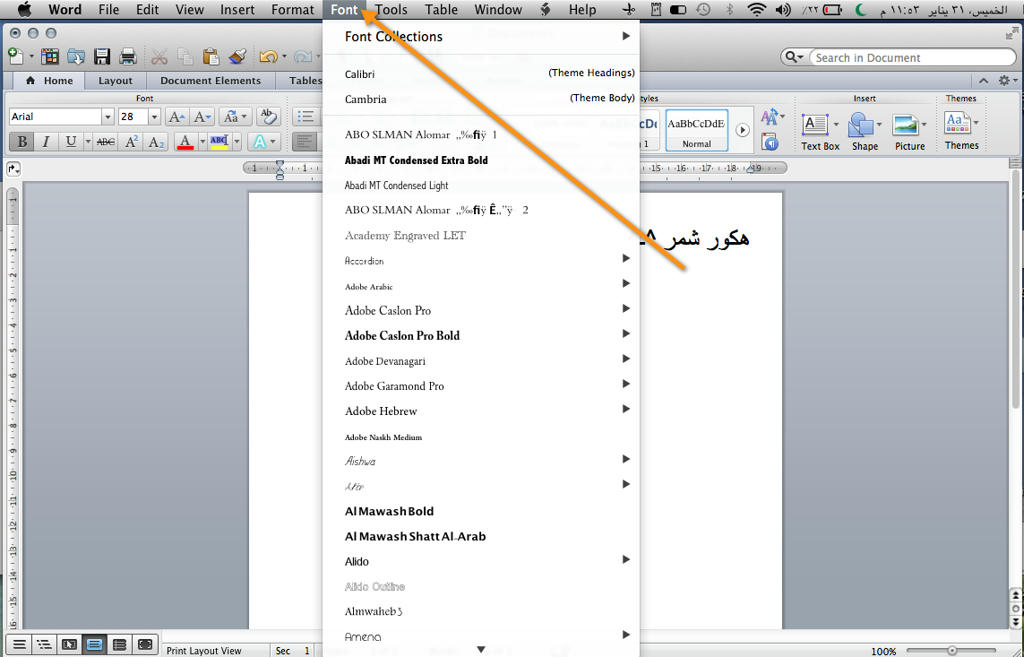The width and height of the screenshot is (1024, 657).
Task: Select Al Mawash Bold font
Action: tap(481, 511)
